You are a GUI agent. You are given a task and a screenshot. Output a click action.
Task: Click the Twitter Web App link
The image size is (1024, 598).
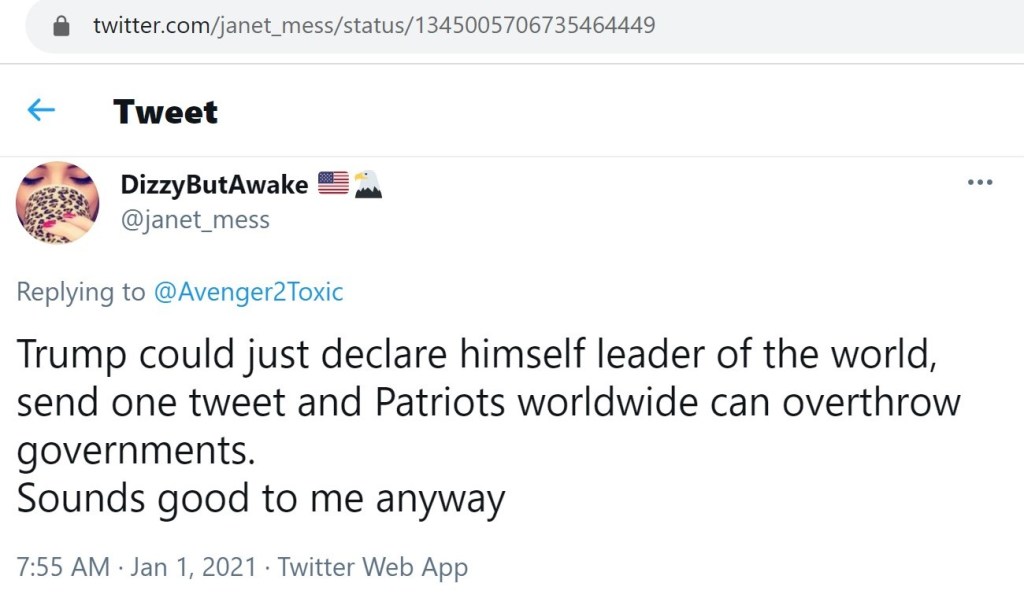point(372,567)
